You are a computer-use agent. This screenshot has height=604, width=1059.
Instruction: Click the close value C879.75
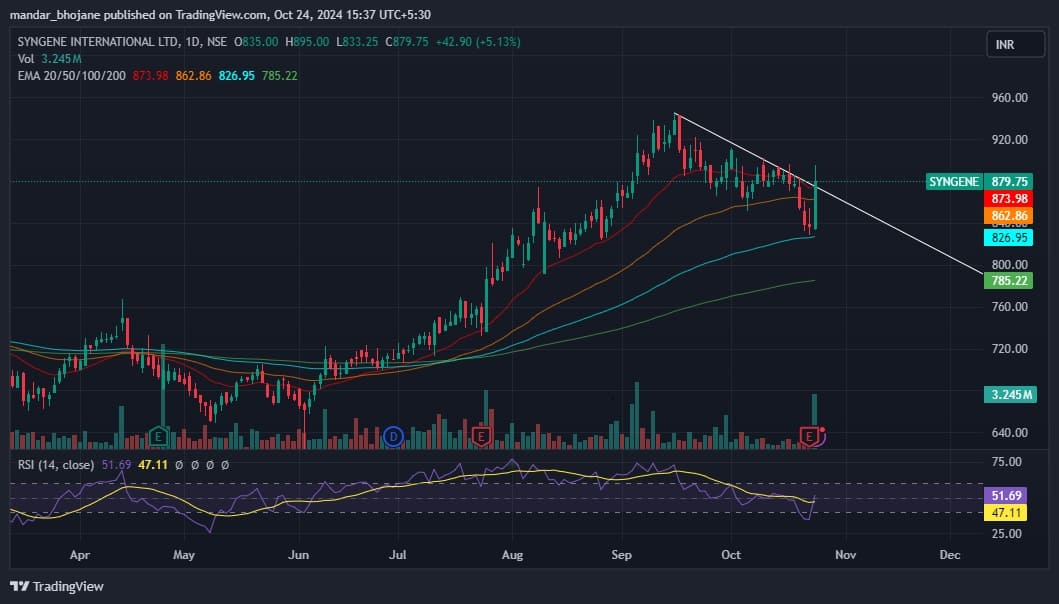pyautogui.click(x=407, y=42)
